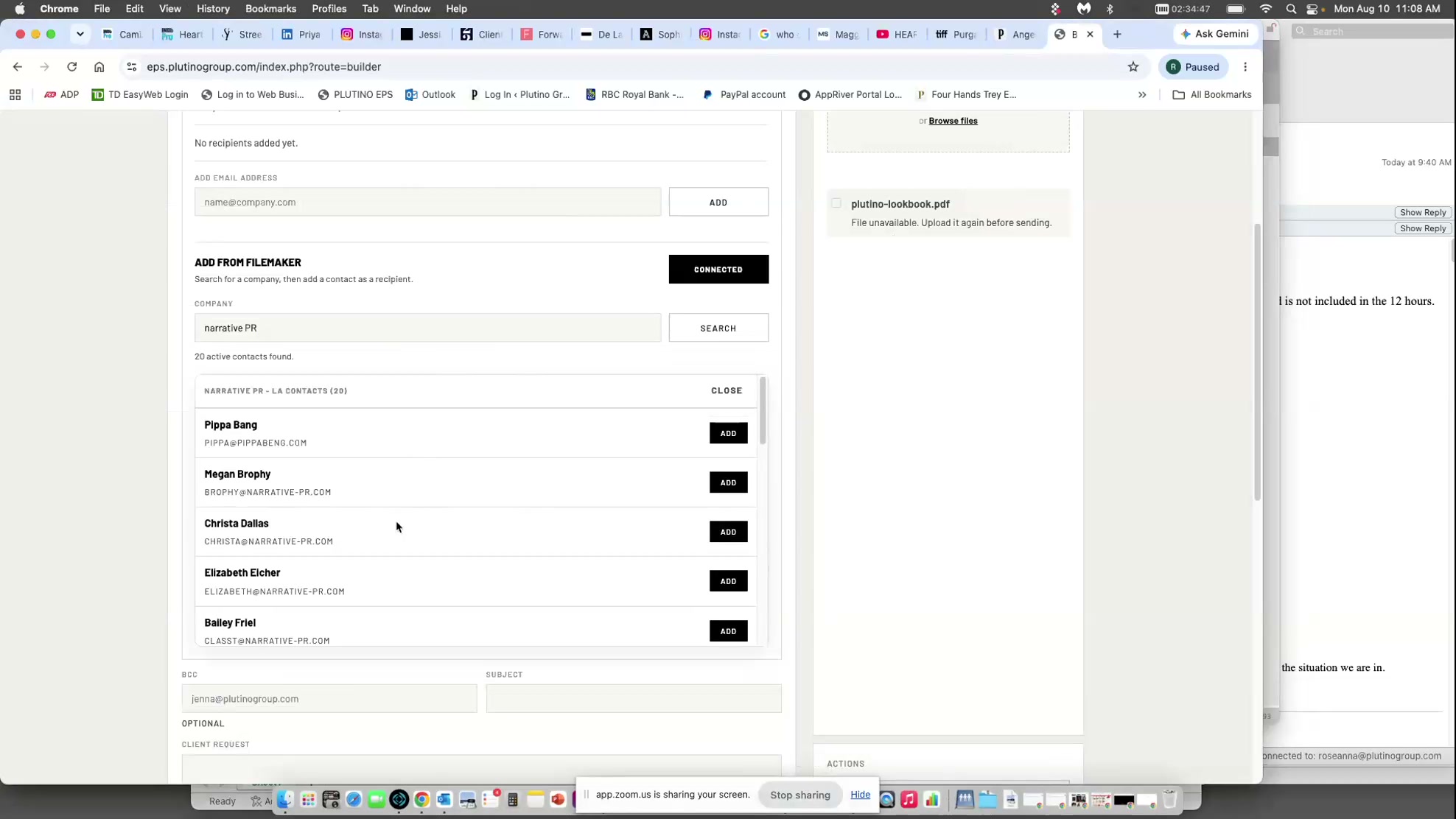The height and width of the screenshot is (819, 1456).
Task: Launch Safari from the Dock
Action: 354,800
